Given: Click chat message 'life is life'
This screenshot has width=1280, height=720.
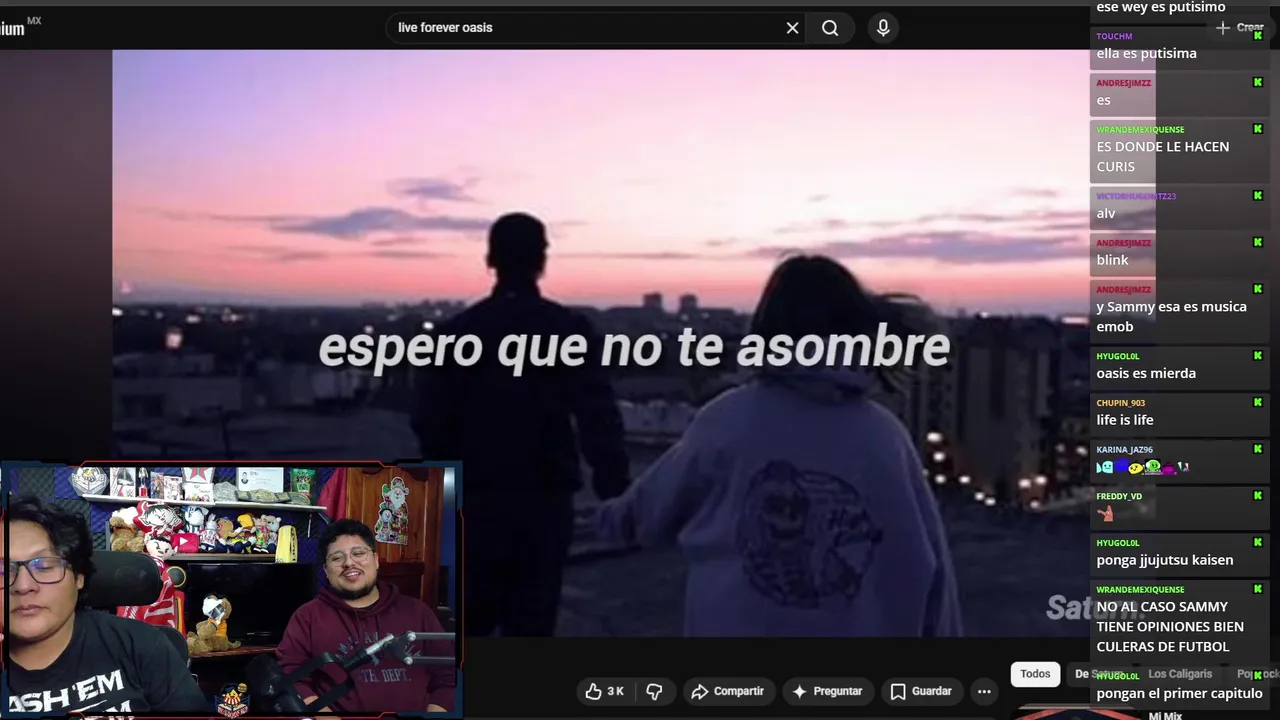Looking at the screenshot, I should pyautogui.click(x=1125, y=420).
